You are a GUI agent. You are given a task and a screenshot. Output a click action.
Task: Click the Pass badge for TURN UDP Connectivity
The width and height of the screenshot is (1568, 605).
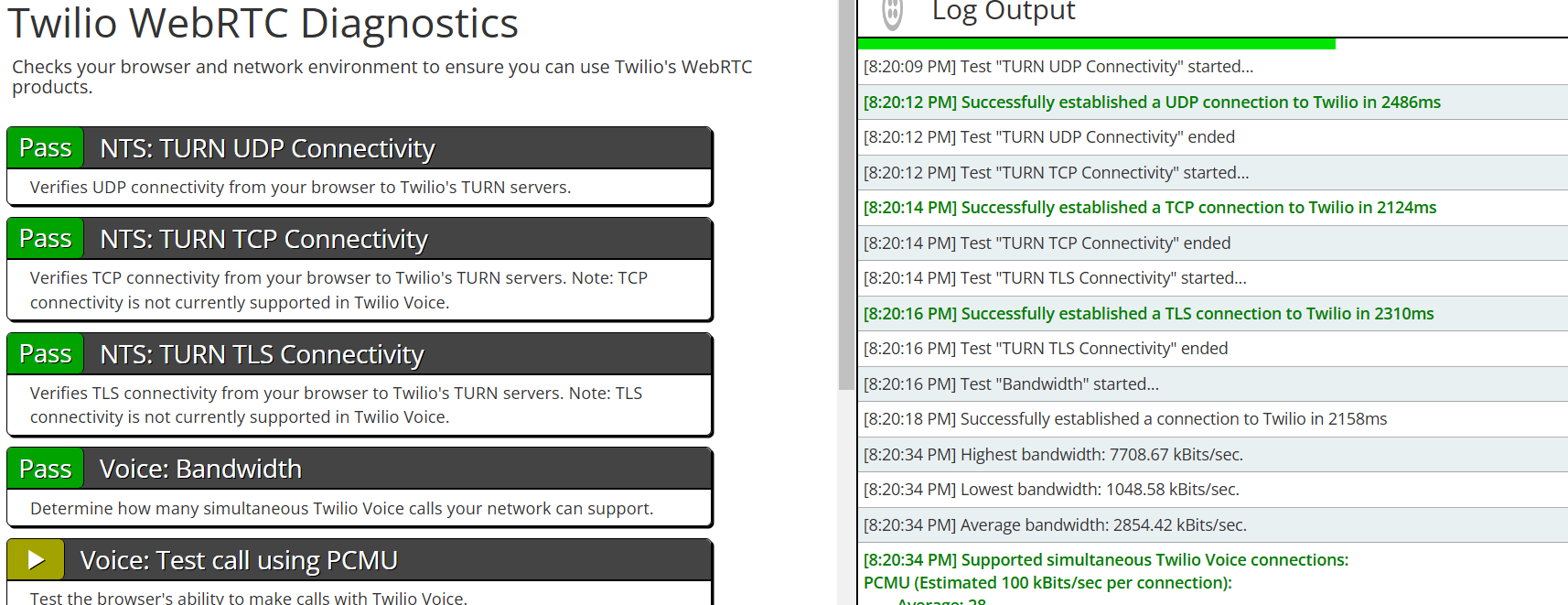click(x=46, y=148)
